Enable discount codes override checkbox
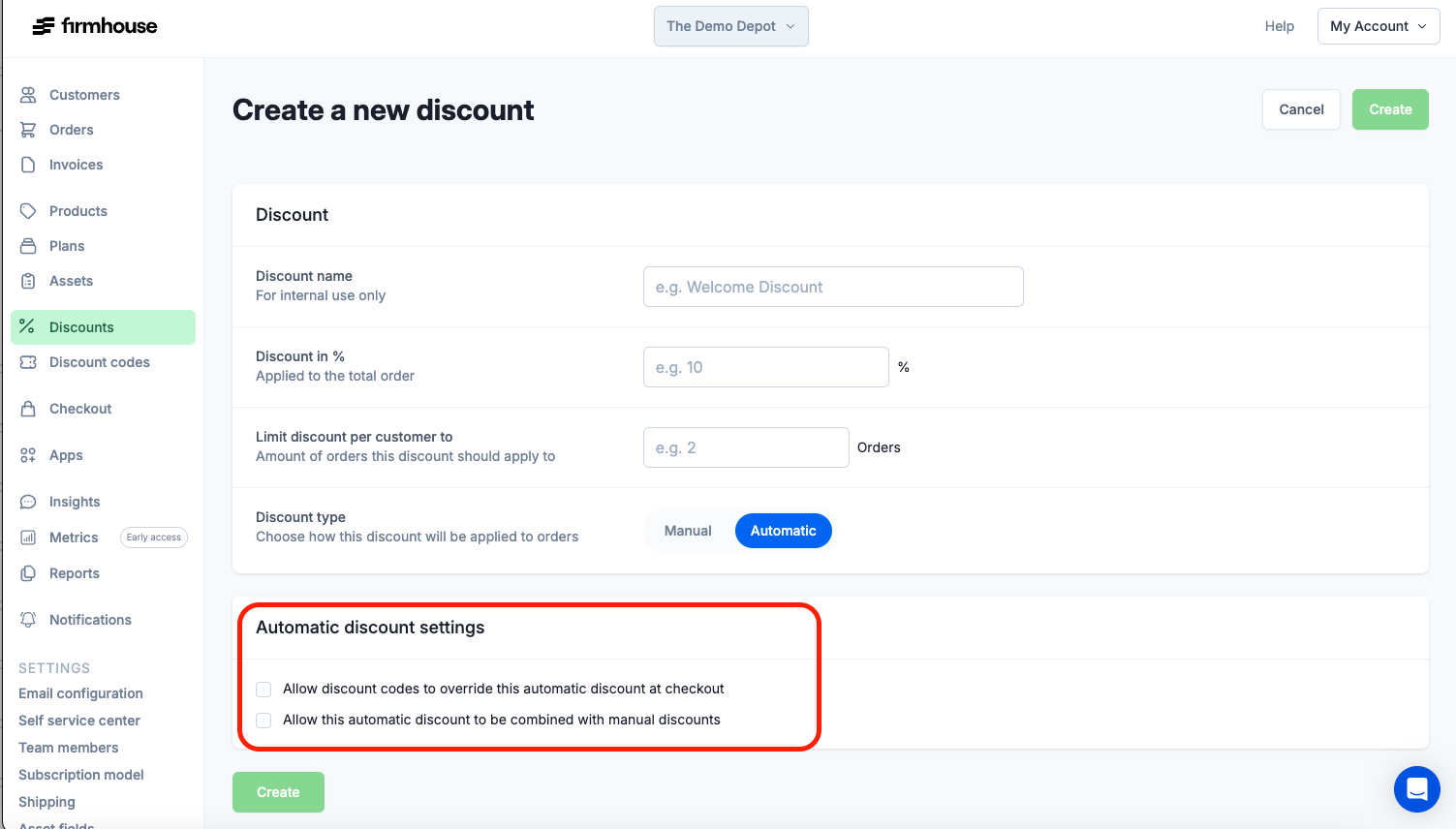This screenshot has height=829, width=1456. point(263,689)
